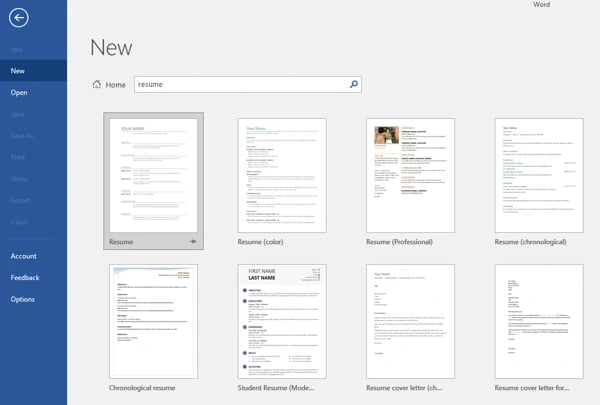Click the search magnifier icon
This screenshot has width=600, height=405.
(x=353, y=85)
